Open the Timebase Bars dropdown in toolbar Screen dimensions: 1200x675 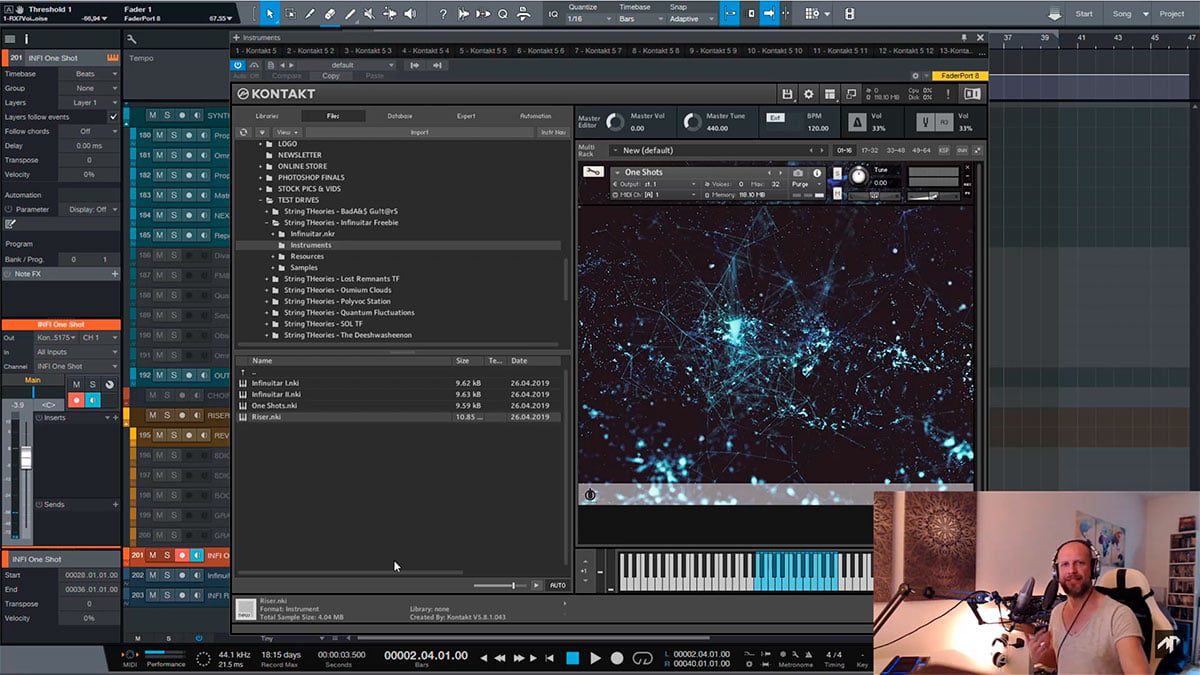(x=639, y=19)
